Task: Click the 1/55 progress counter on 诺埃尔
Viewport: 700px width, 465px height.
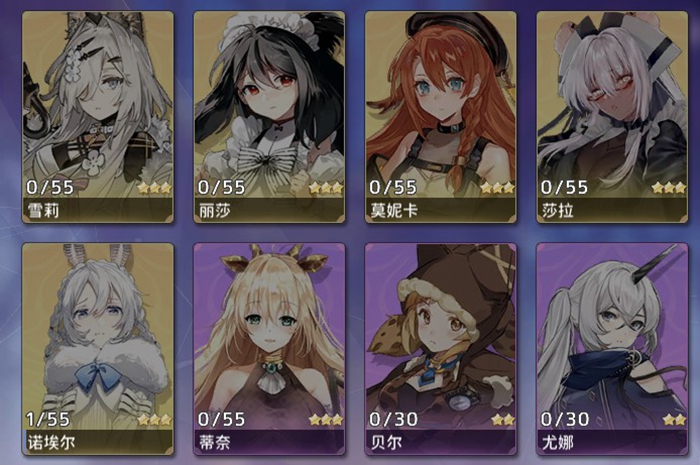Action: click(x=48, y=419)
